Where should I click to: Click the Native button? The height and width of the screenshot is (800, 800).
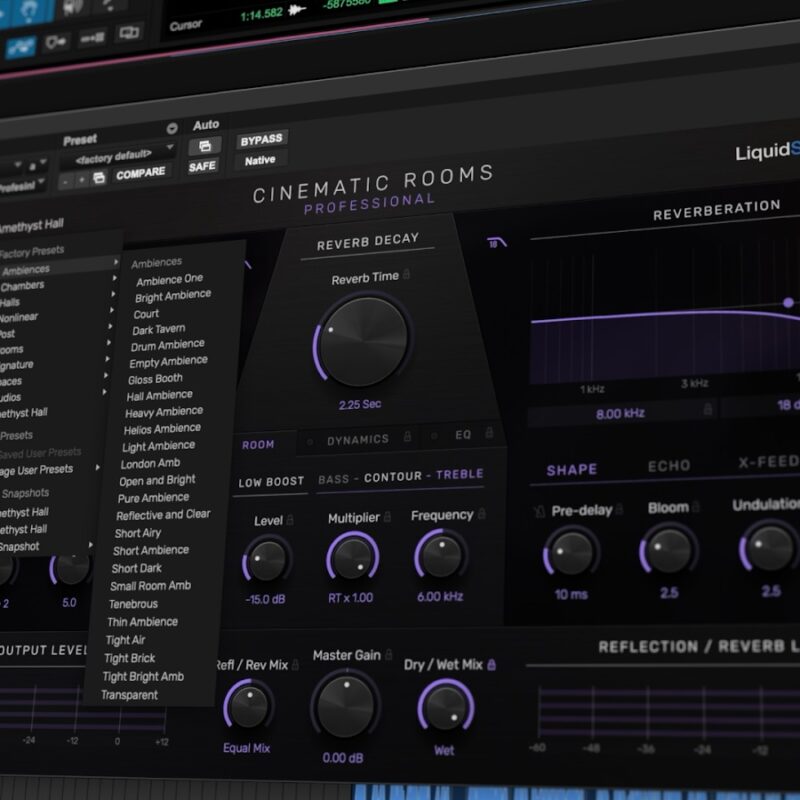(x=260, y=161)
